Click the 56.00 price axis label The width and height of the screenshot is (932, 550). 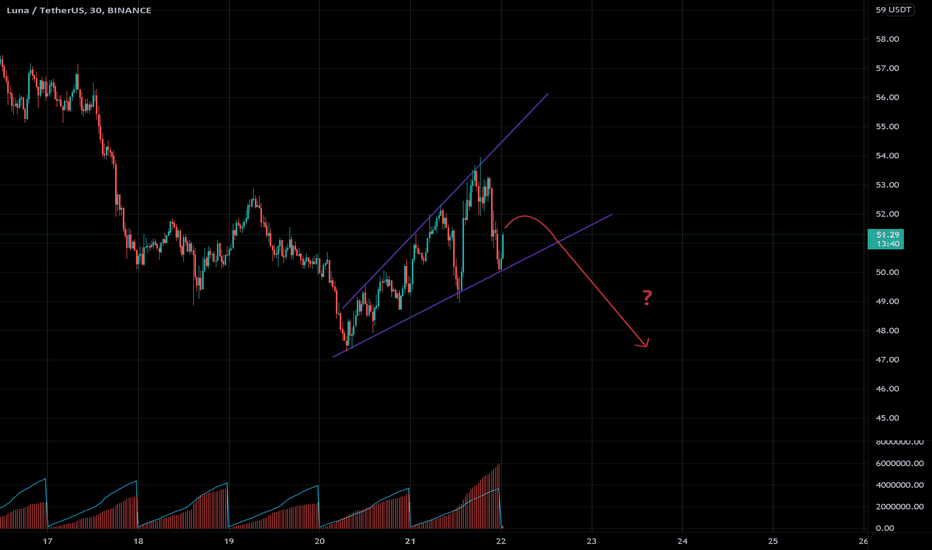coord(887,98)
